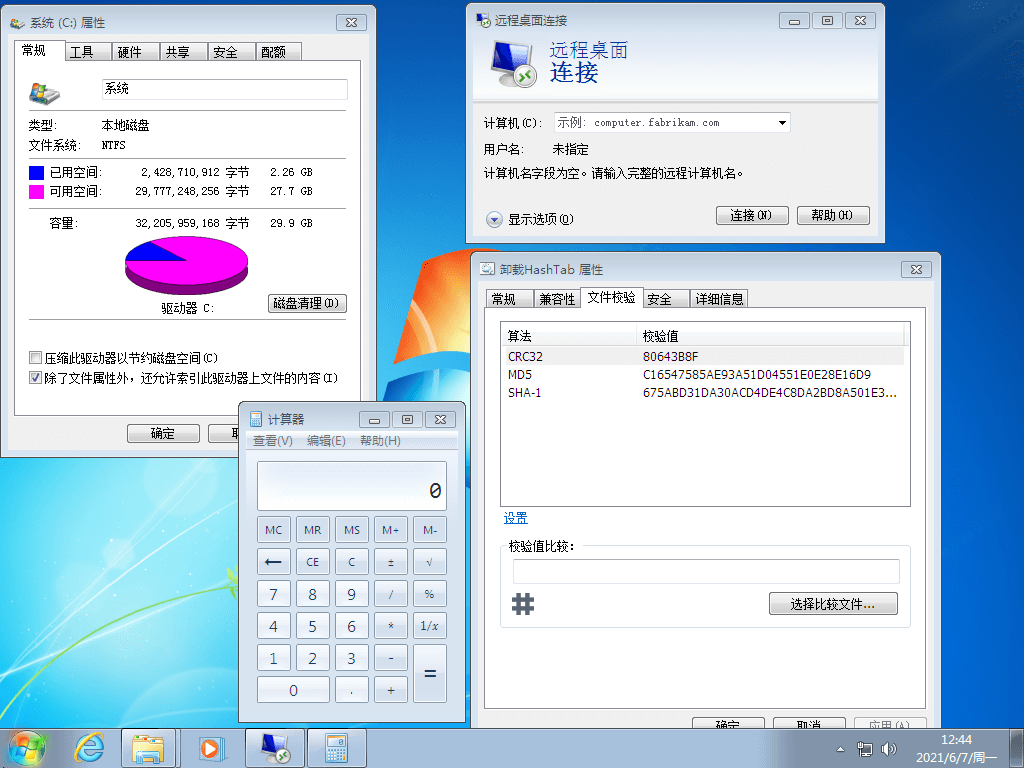
Task: Enable the drive compression checkbox
Action: (x=35, y=357)
